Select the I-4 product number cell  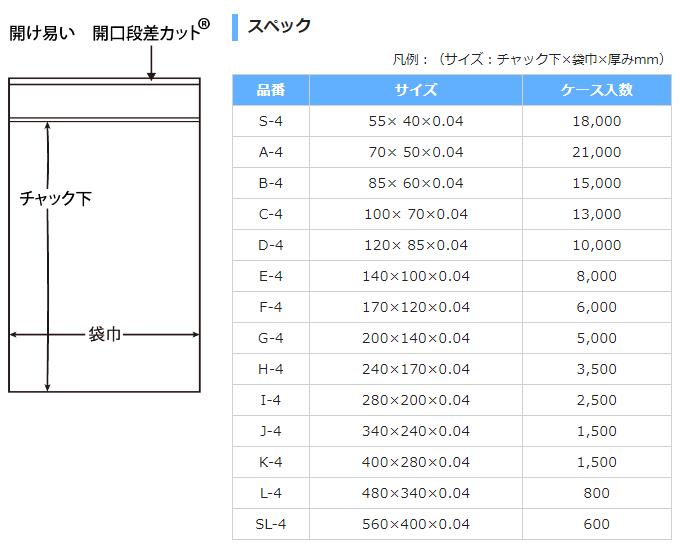(x=270, y=400)
